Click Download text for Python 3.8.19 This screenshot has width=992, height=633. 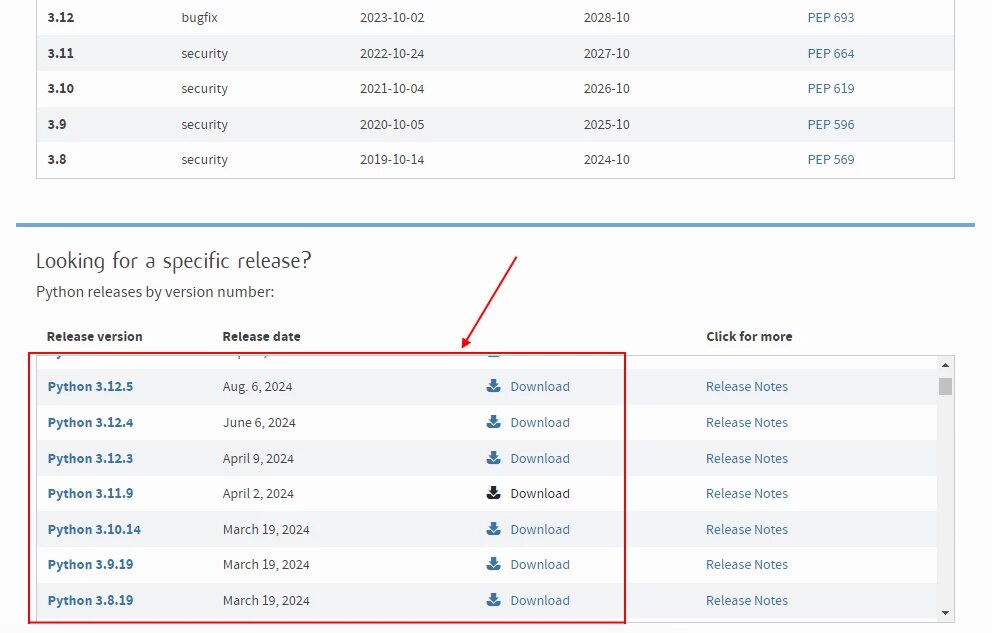click(x=540, y=600)
